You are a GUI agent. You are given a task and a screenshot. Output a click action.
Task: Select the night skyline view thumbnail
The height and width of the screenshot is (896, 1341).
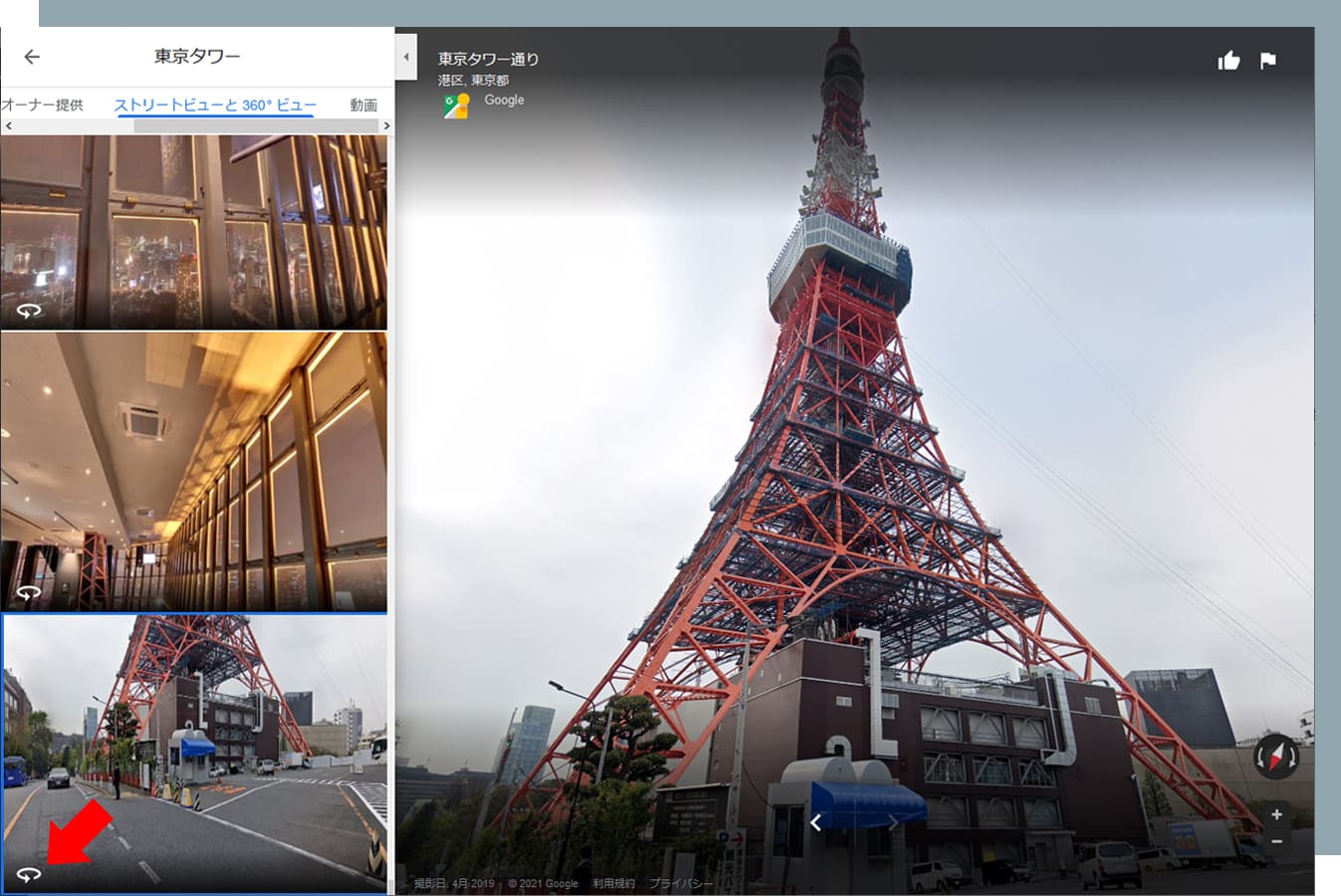point(195,229)
